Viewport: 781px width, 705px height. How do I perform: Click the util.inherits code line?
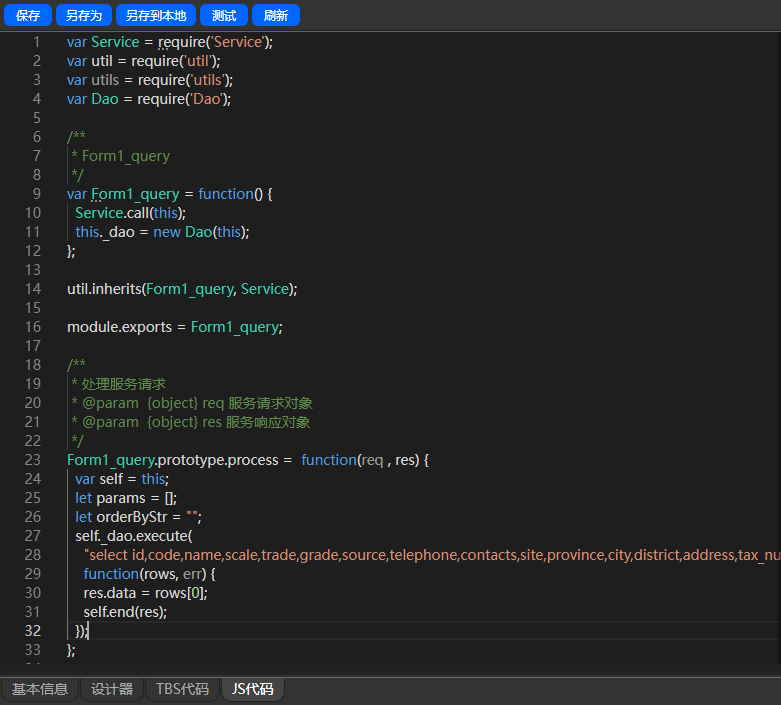pyautogui.click(x=182, y=289)
